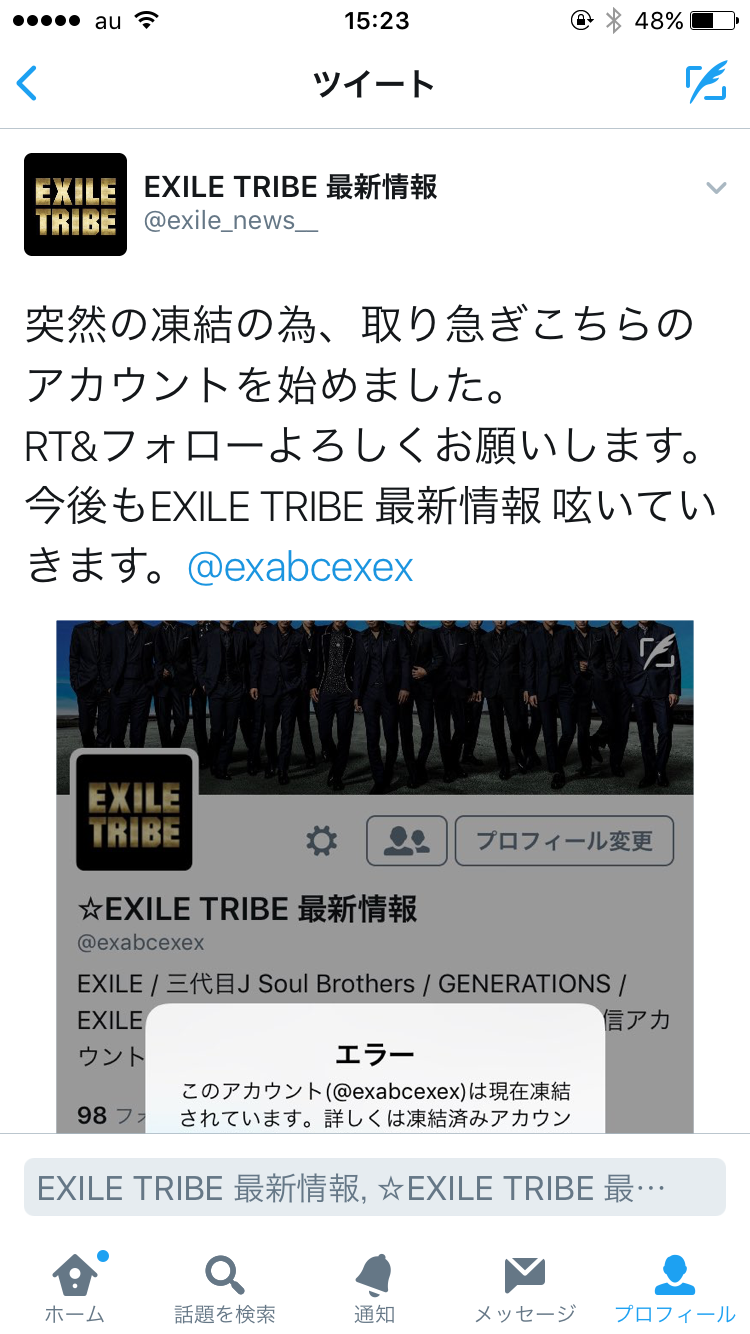Select プロフィール tab
The height and width of the screenshot is (1334, 750).
(x=675, y=1287)
